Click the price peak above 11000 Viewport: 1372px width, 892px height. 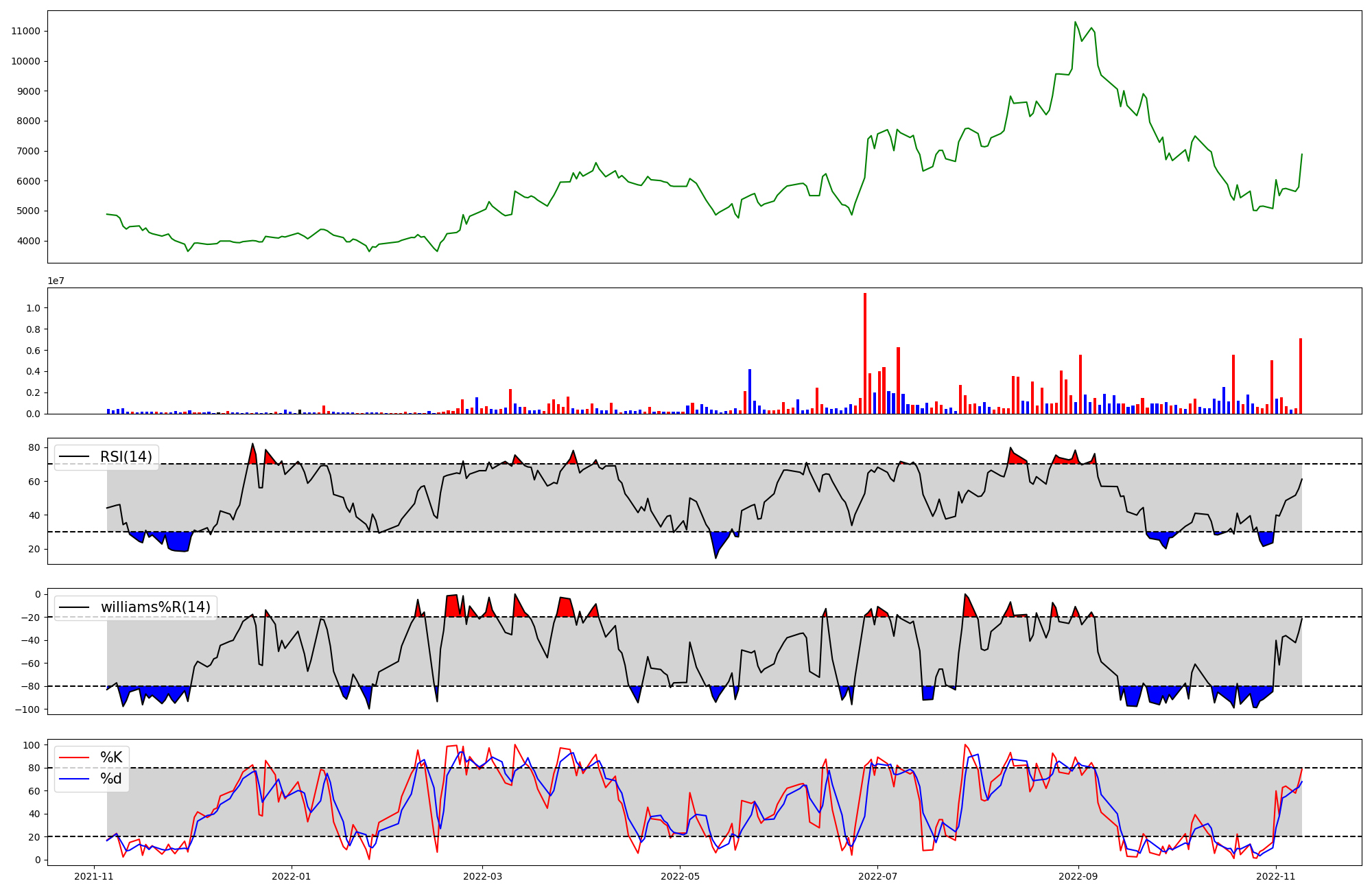(x=1075, y=23)
